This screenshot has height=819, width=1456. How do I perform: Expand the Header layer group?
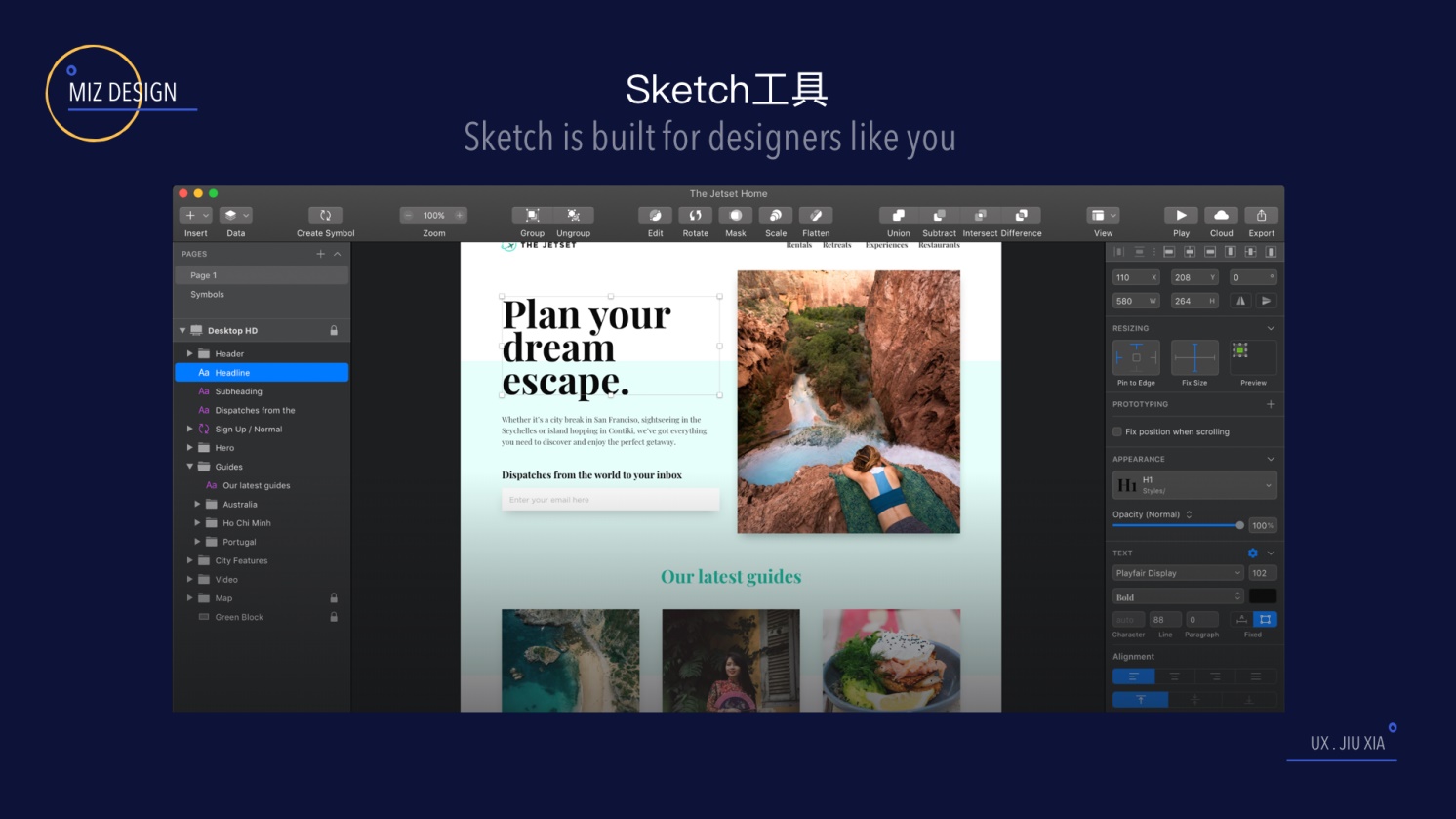tap(189, 354)
